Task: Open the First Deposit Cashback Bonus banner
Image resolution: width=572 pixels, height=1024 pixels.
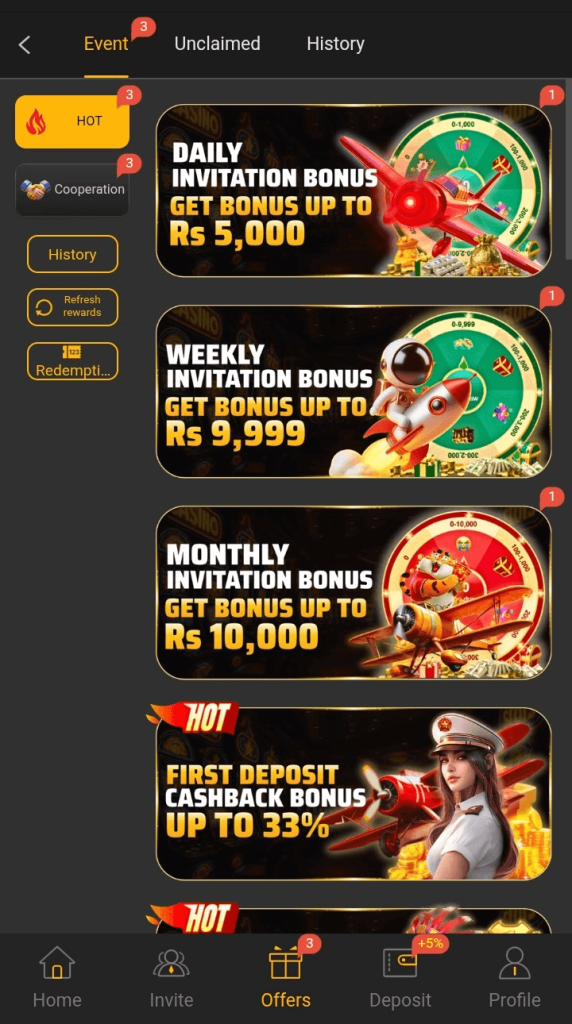Action: coord(353,793)
